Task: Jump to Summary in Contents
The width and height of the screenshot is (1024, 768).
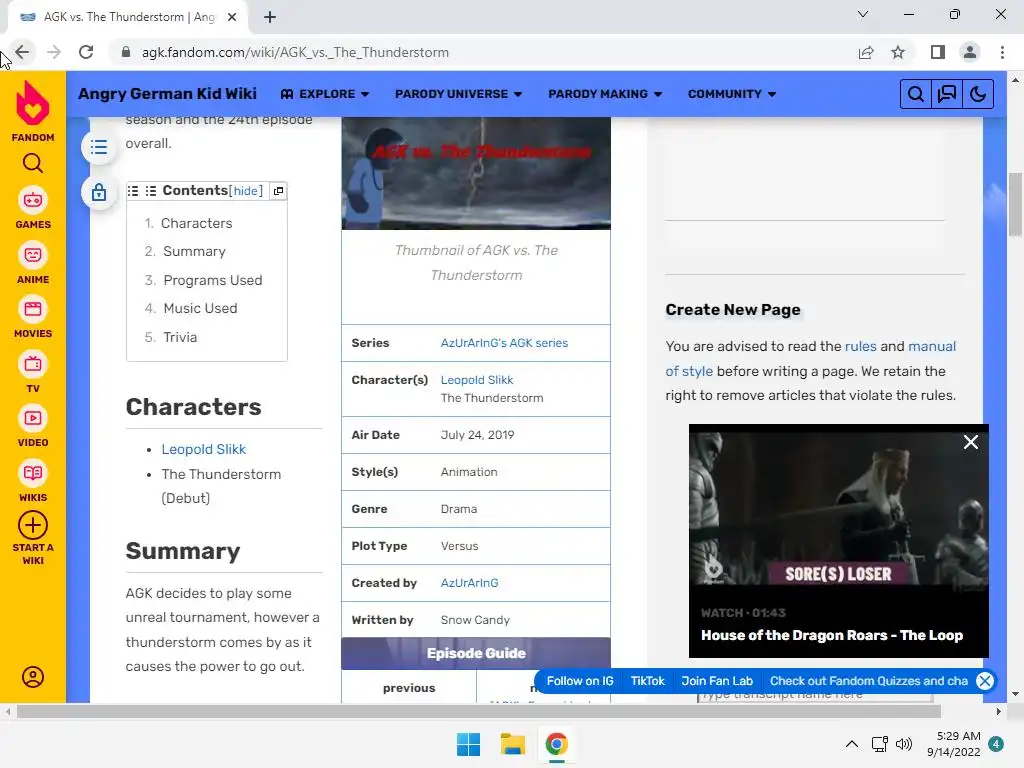Action: point(194,251)
